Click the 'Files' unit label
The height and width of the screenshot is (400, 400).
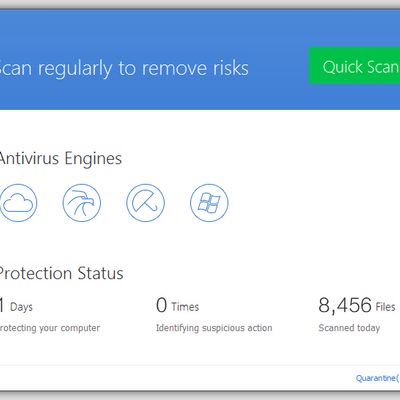pos(385,307)
